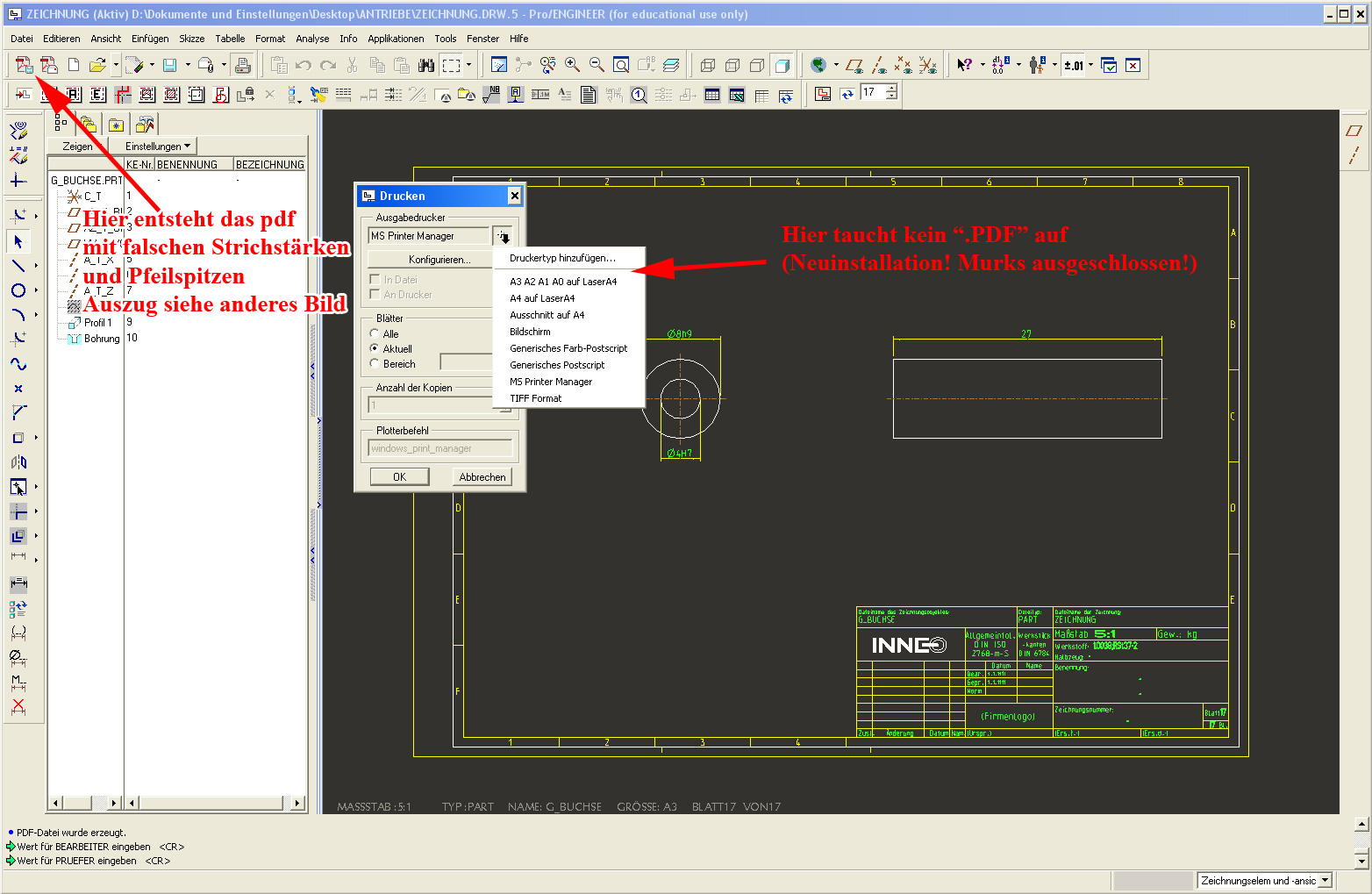Open the Skizze menu
1372x894 pixels.
pyautogui.click(x=191, y=39)
